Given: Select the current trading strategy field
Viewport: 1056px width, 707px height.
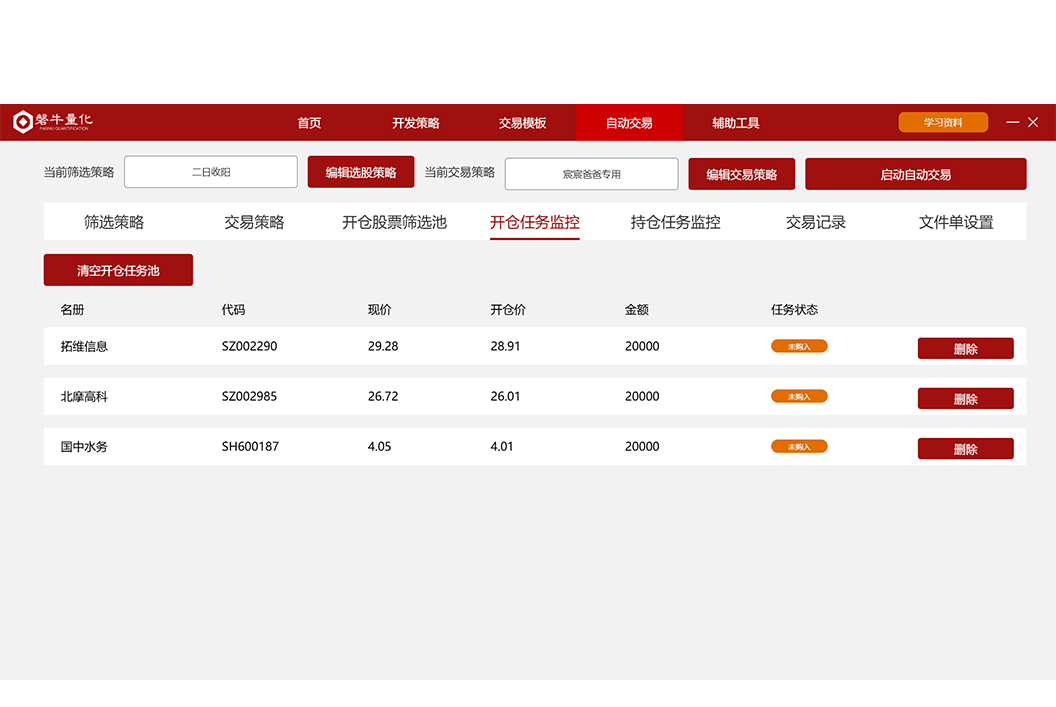Looking at the screenshot, I should 591,174.
